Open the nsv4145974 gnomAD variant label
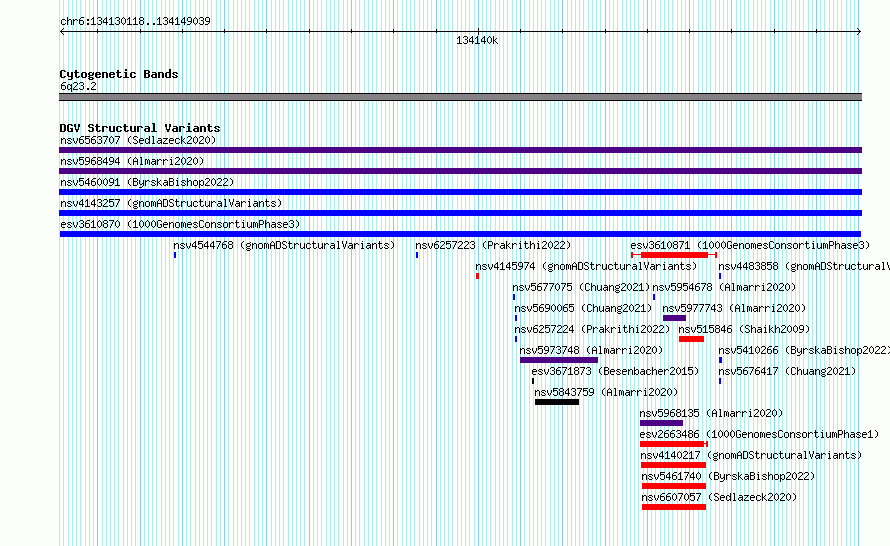The width and height of the screenshot is (890, 546). (586, 266)
